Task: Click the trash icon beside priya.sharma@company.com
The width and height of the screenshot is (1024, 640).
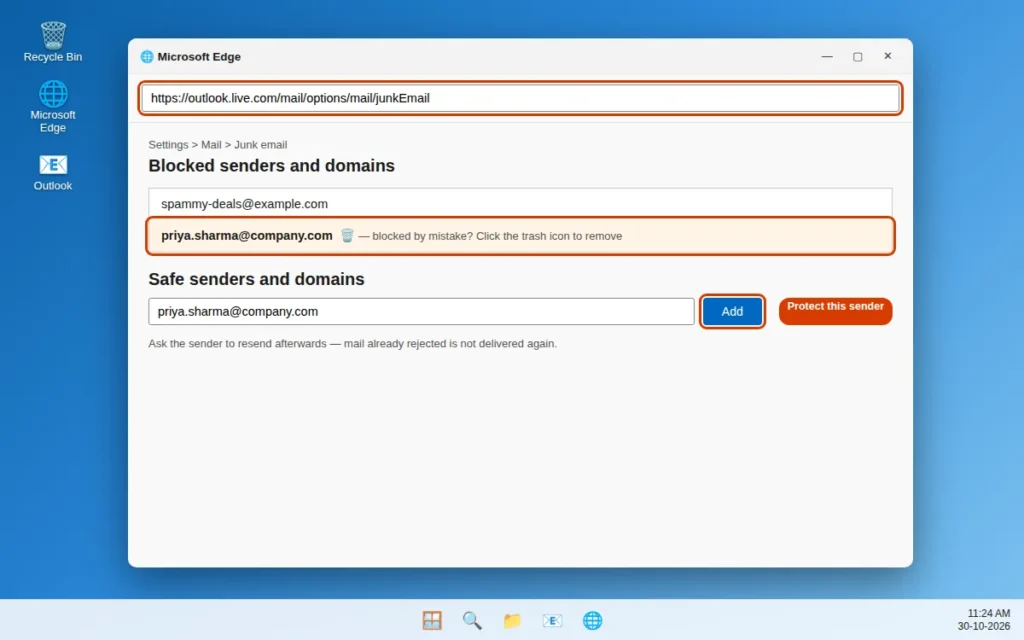Action: pyautogui.click(x=347, y=236)
